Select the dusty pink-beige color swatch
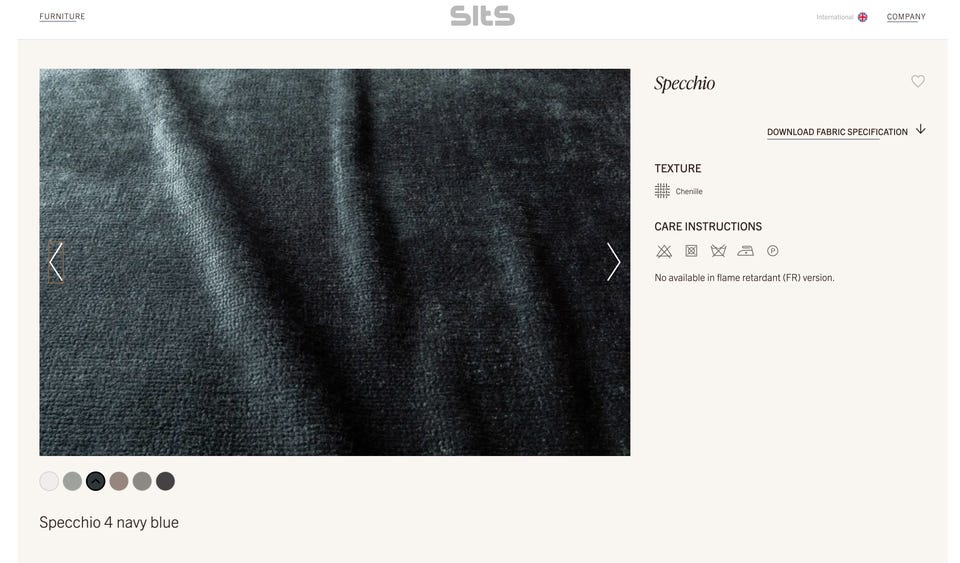 (119, 481)
